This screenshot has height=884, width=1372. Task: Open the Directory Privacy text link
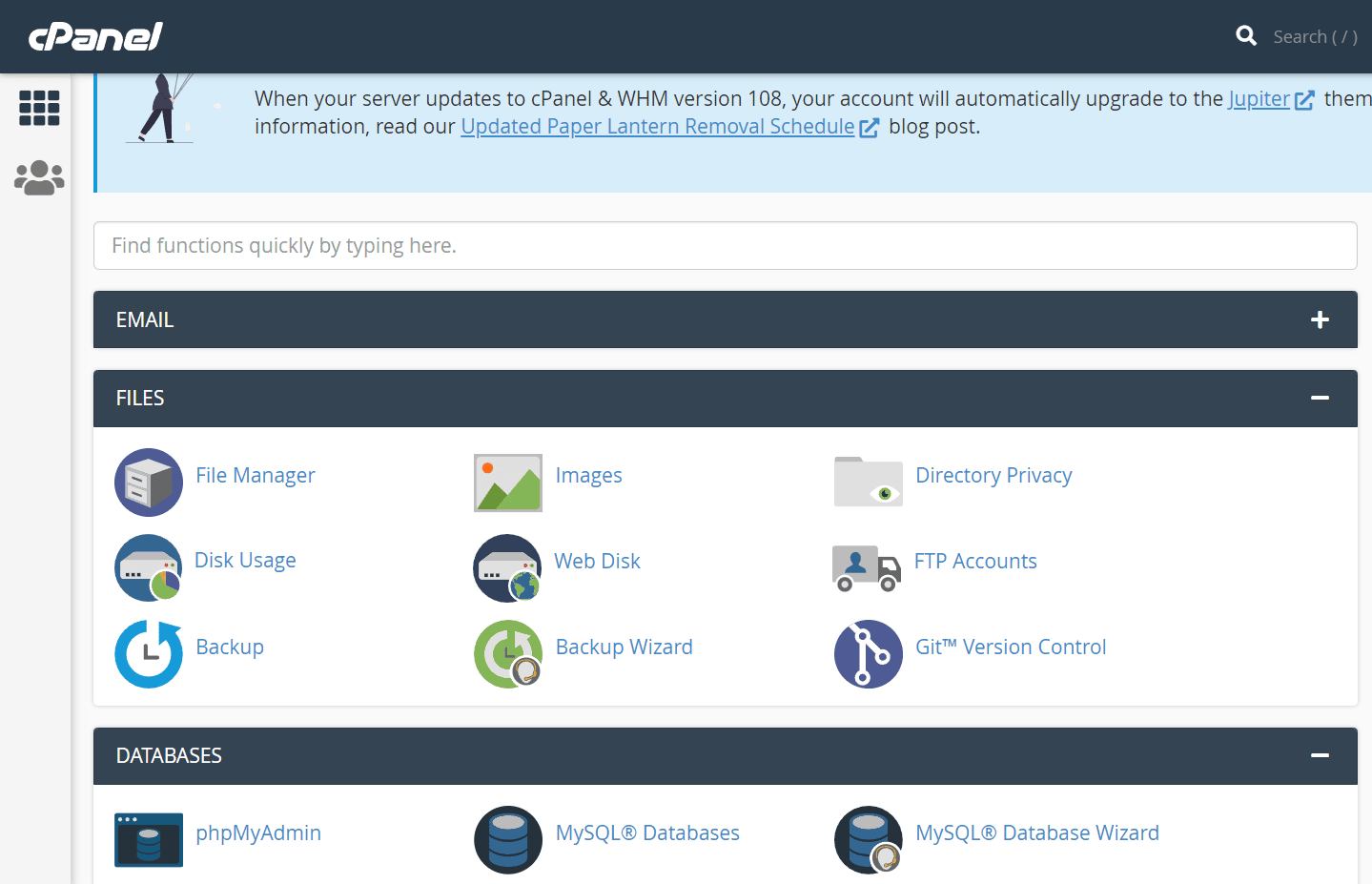[x=993, y=475]
